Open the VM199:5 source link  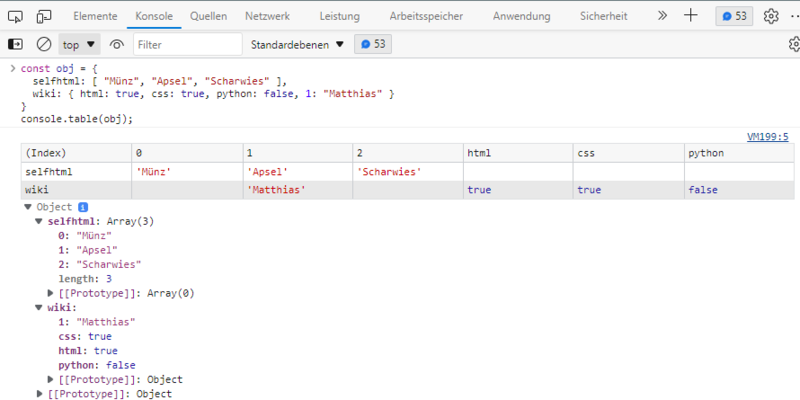(x=768, y=137)
